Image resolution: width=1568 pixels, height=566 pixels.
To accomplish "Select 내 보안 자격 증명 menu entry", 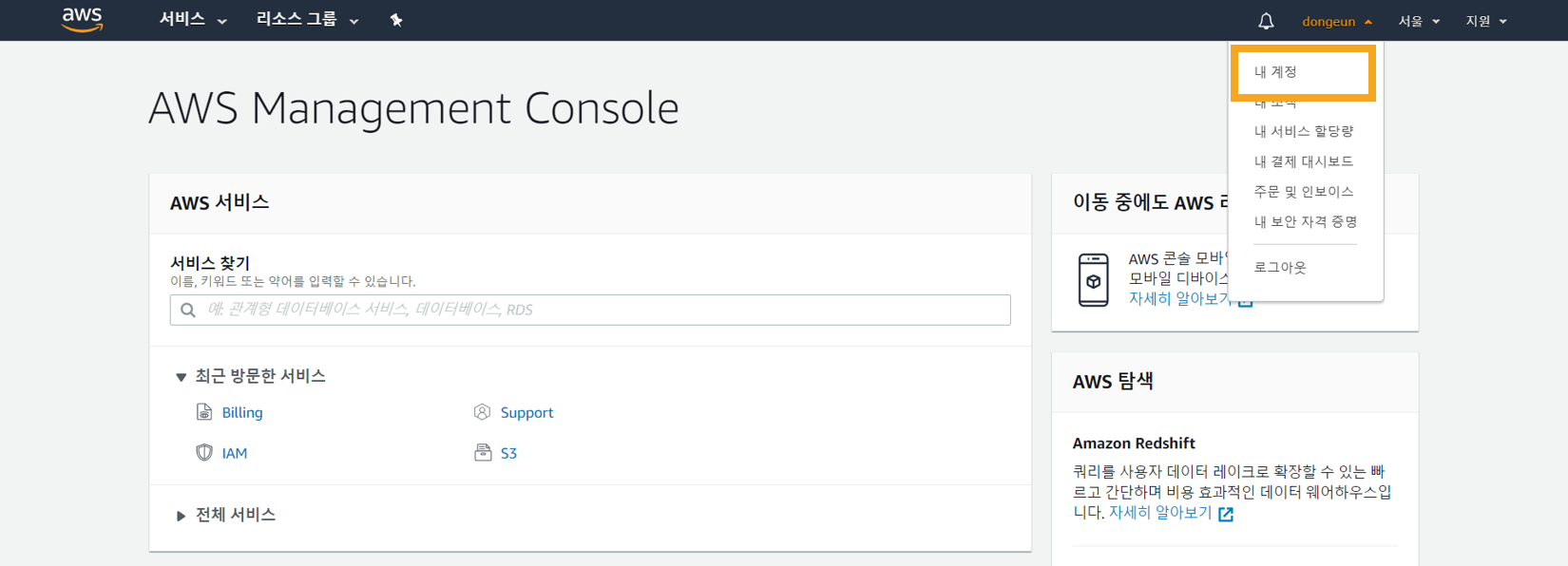I will pyautogui.click(x=1306, y=222).
